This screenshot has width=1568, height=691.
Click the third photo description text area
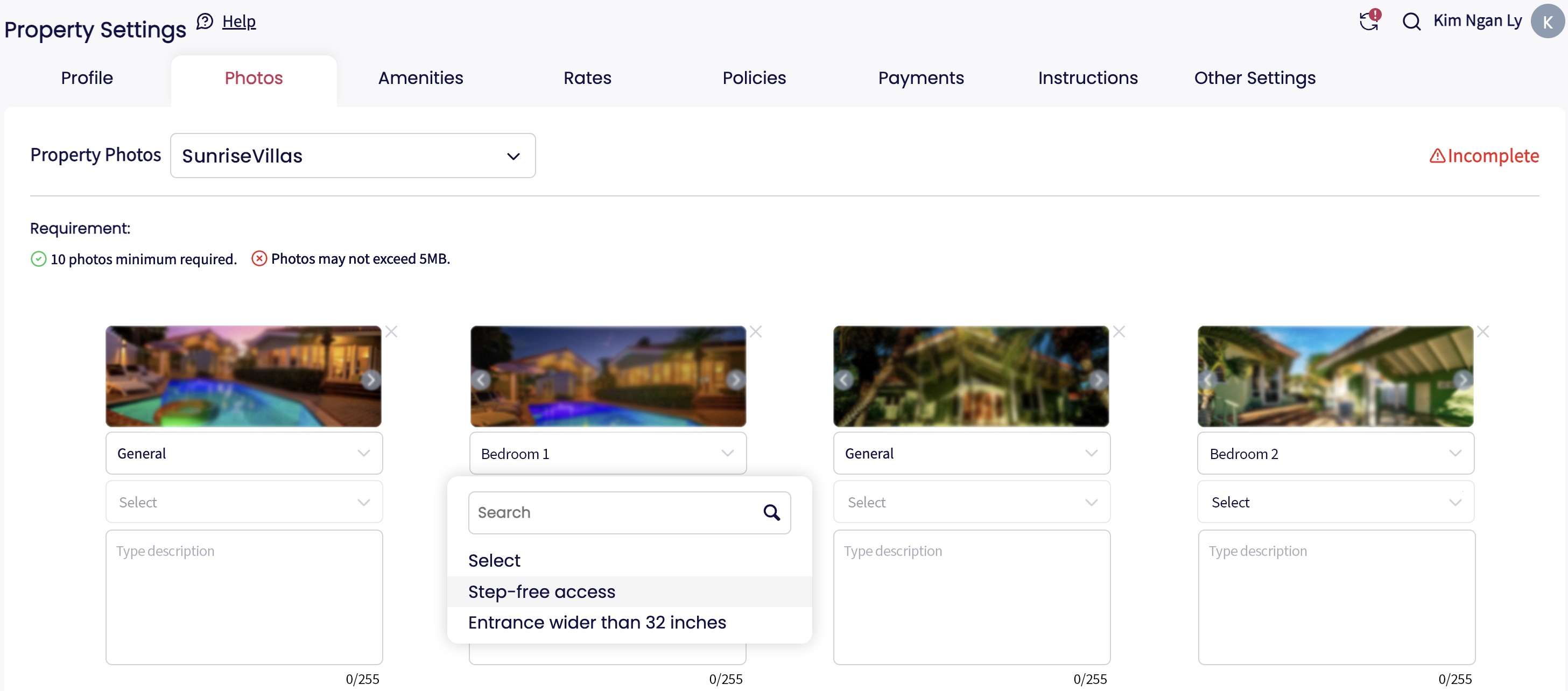(971, 597)
